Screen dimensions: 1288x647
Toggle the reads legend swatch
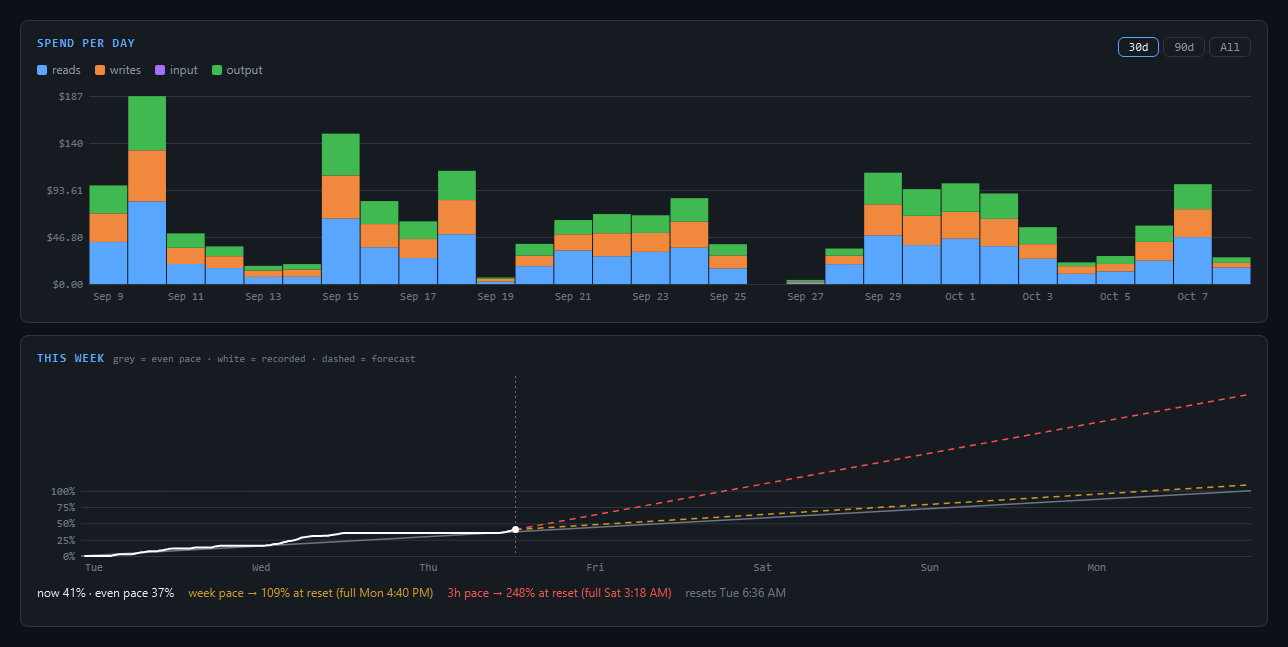(x=42, y=70)
